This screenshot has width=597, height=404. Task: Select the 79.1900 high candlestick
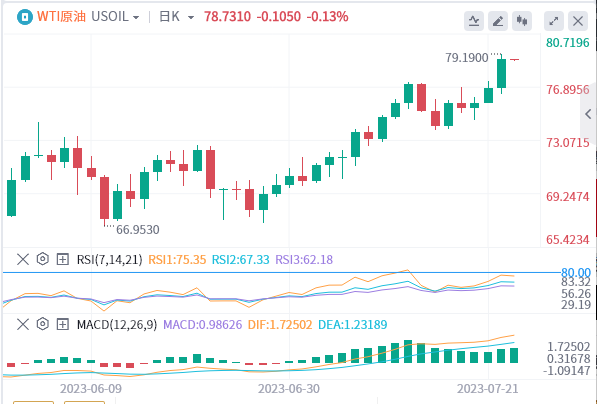pos(501,73)
